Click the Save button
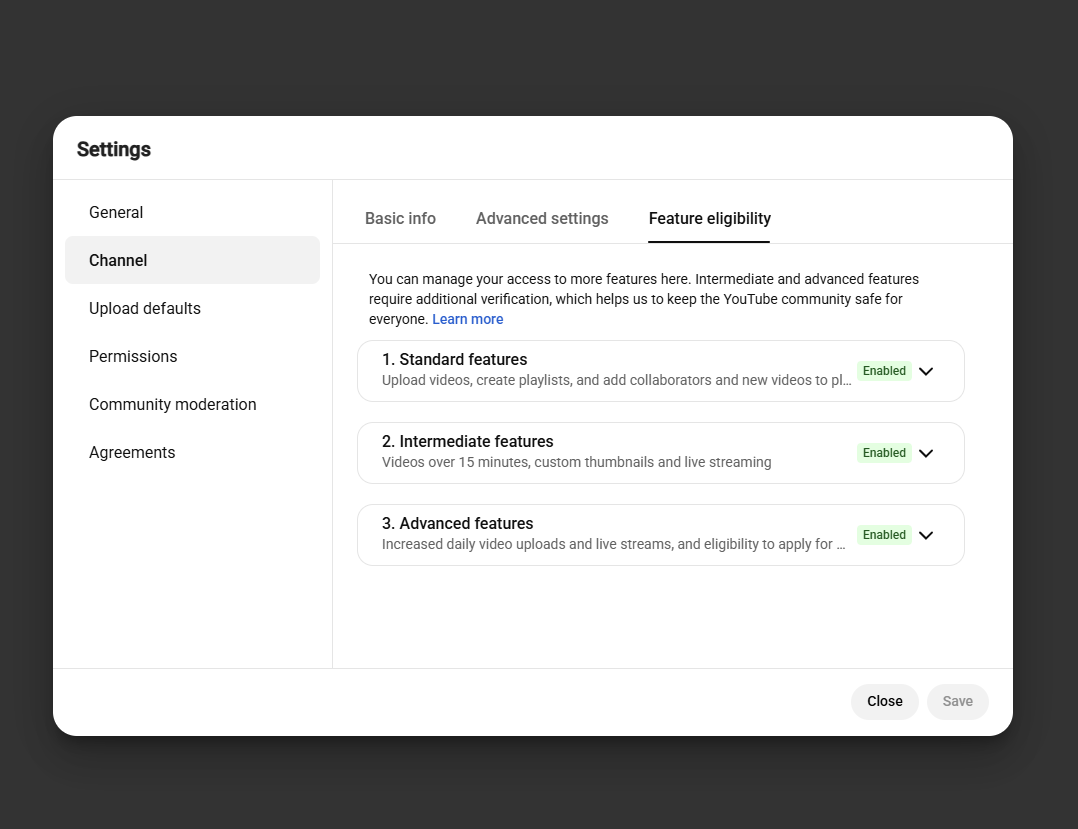 (957, 701)
